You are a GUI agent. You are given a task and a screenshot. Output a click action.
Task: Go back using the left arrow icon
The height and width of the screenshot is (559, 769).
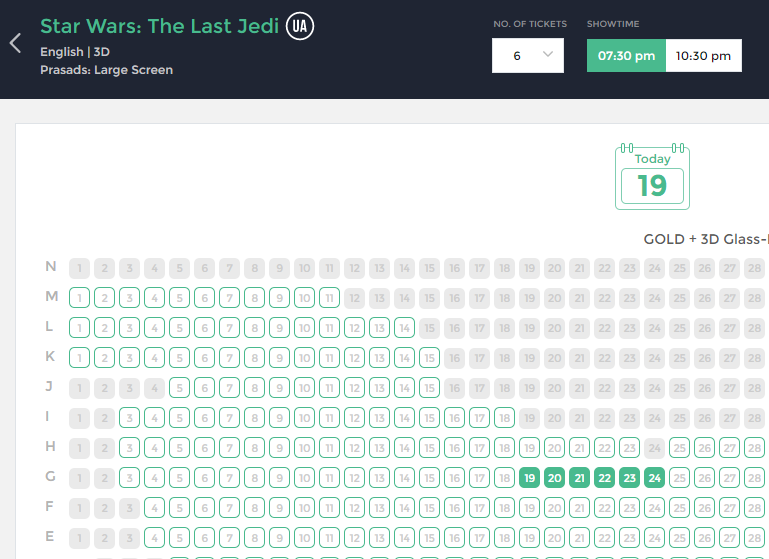(15, 43)
